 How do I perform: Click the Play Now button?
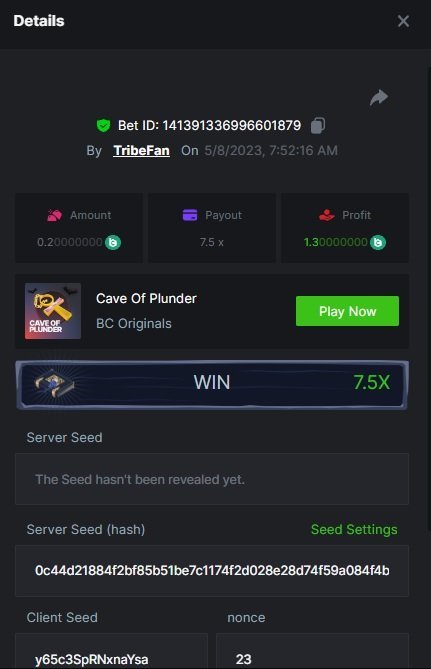[347, 311]
